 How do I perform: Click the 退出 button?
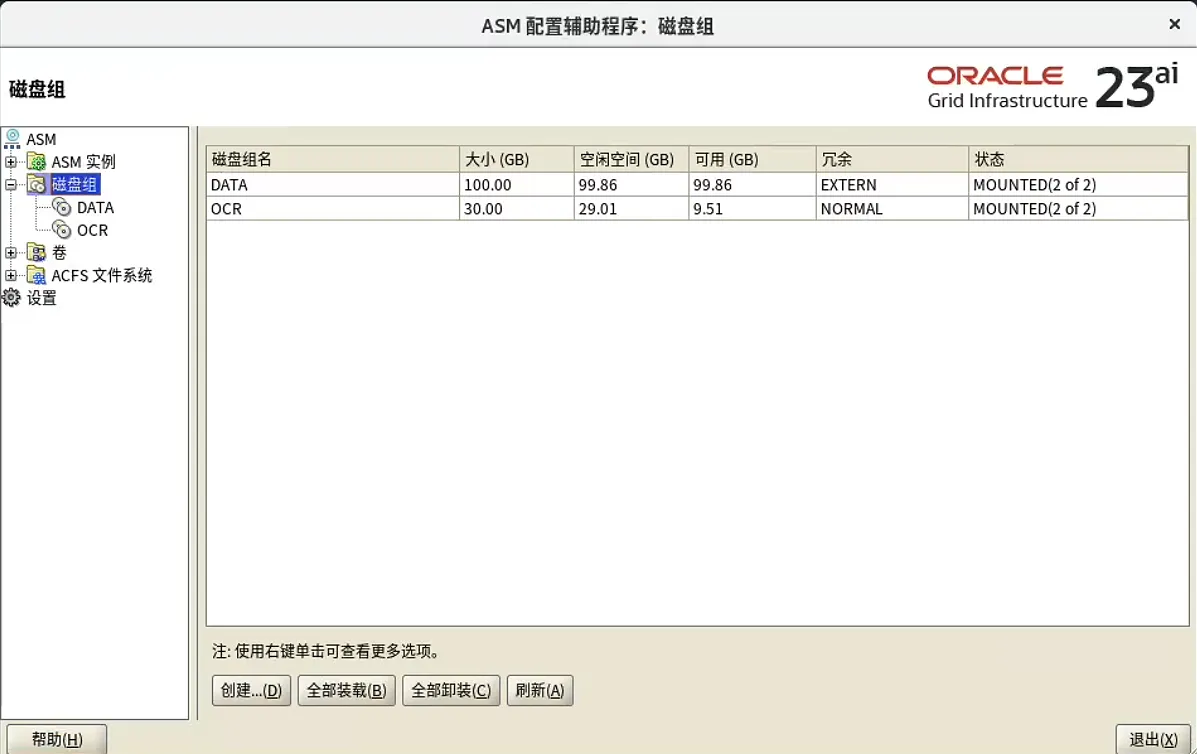coord(1153,738)
